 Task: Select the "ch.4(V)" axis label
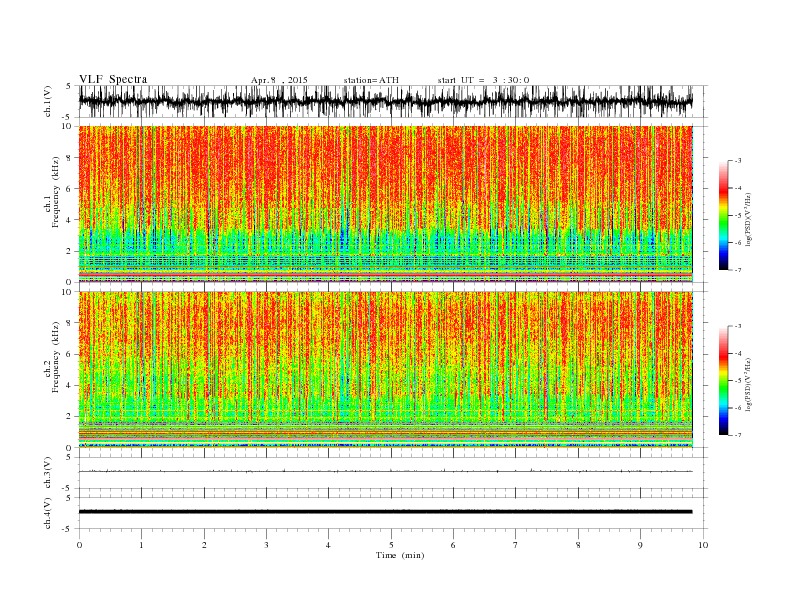48,513
